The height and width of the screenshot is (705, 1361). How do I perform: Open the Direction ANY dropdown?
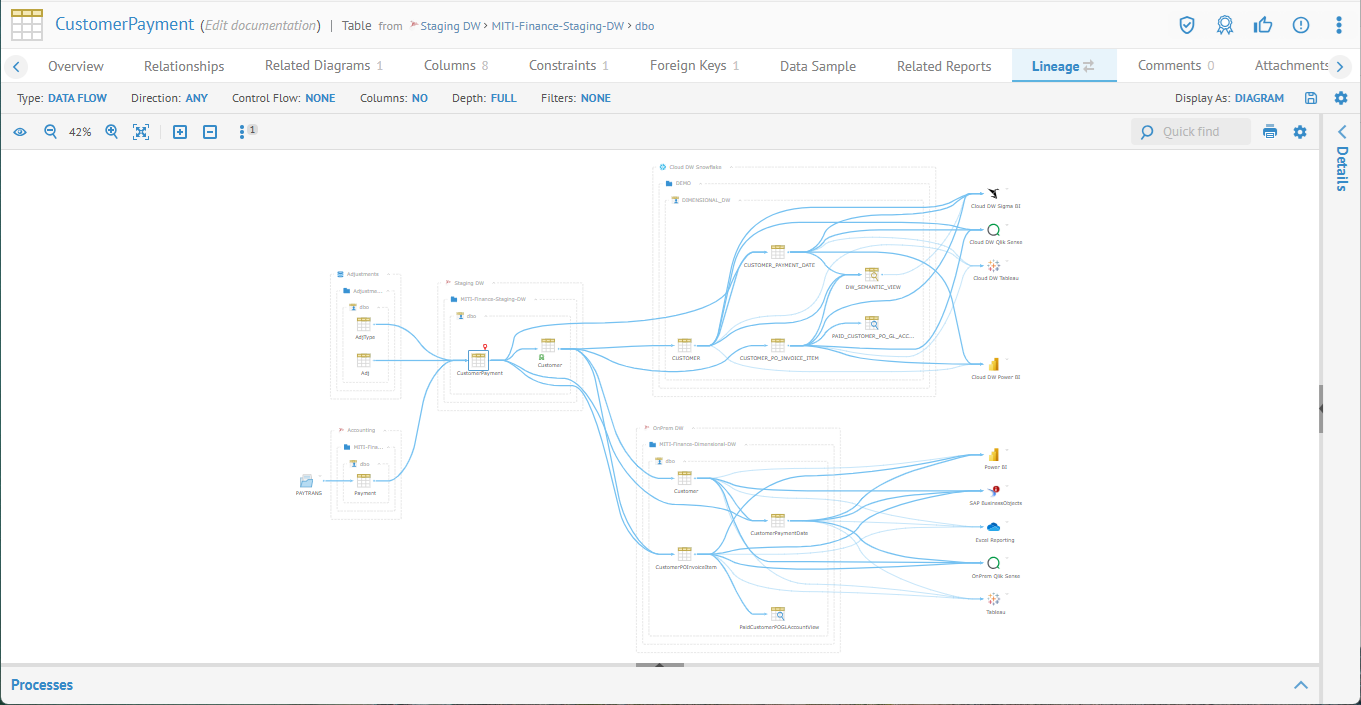coord(196,98)
